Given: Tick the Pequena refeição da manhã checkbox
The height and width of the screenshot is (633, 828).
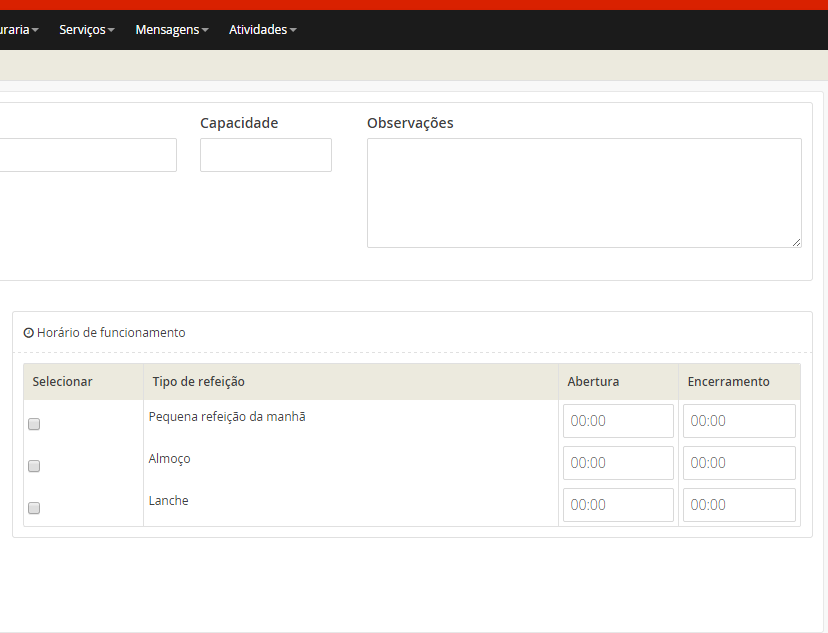Looking at the screenshot, I should [34, 424].
